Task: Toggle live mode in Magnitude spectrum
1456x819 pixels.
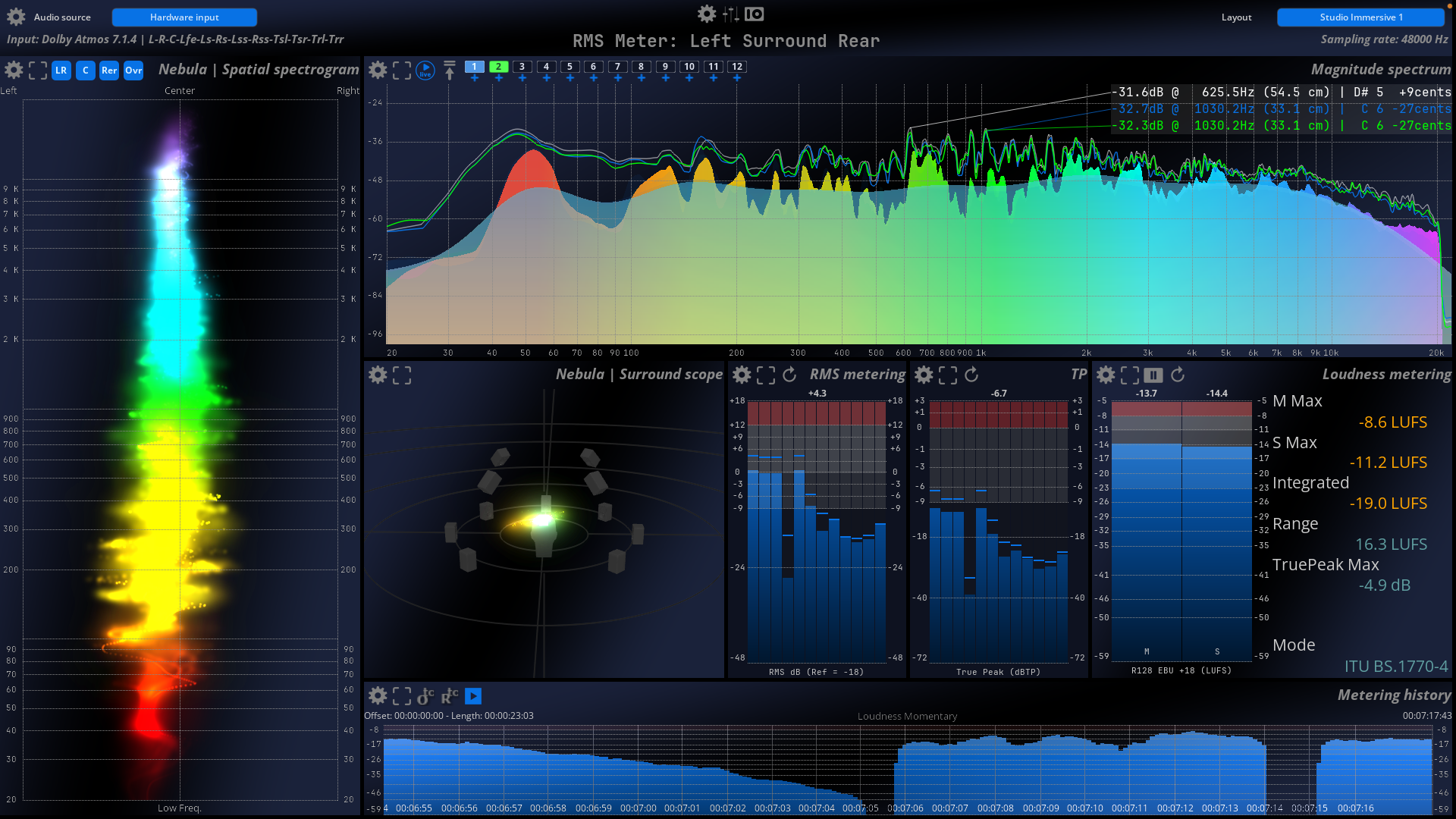Action: click(x=425, y=71)
